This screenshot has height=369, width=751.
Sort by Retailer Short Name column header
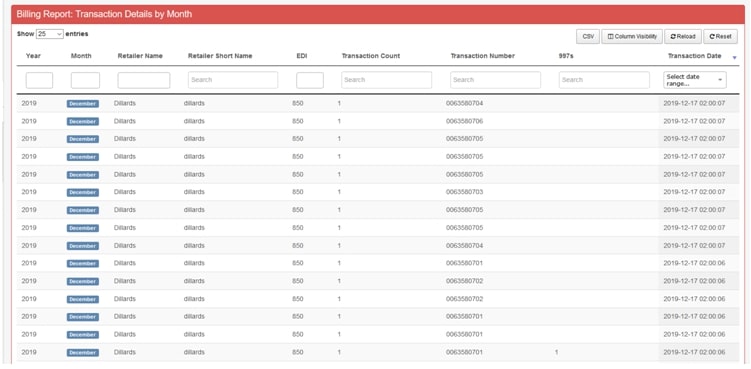coord(220,56)
